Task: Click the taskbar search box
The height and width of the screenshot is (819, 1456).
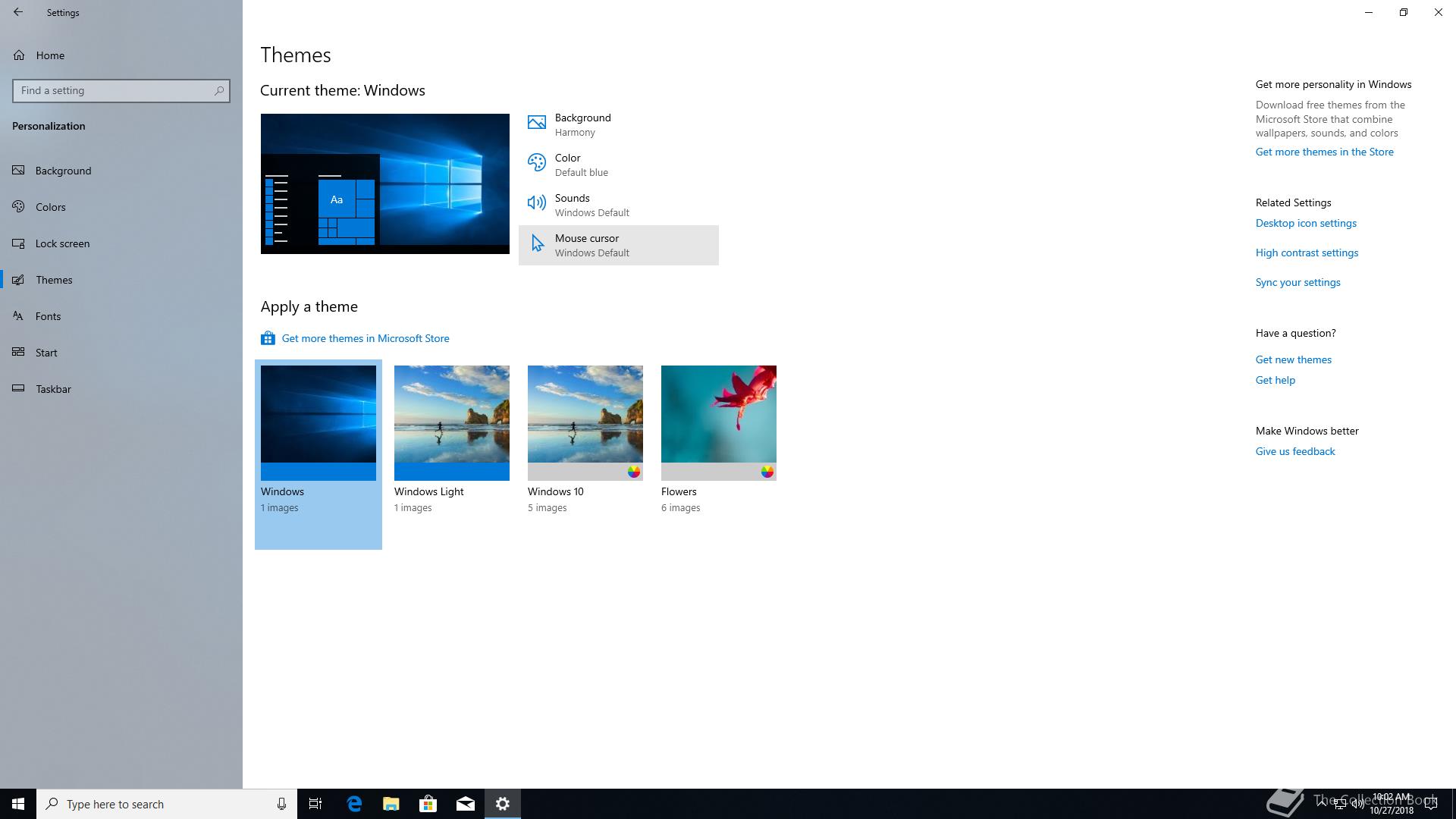Action: coord(167,804)
